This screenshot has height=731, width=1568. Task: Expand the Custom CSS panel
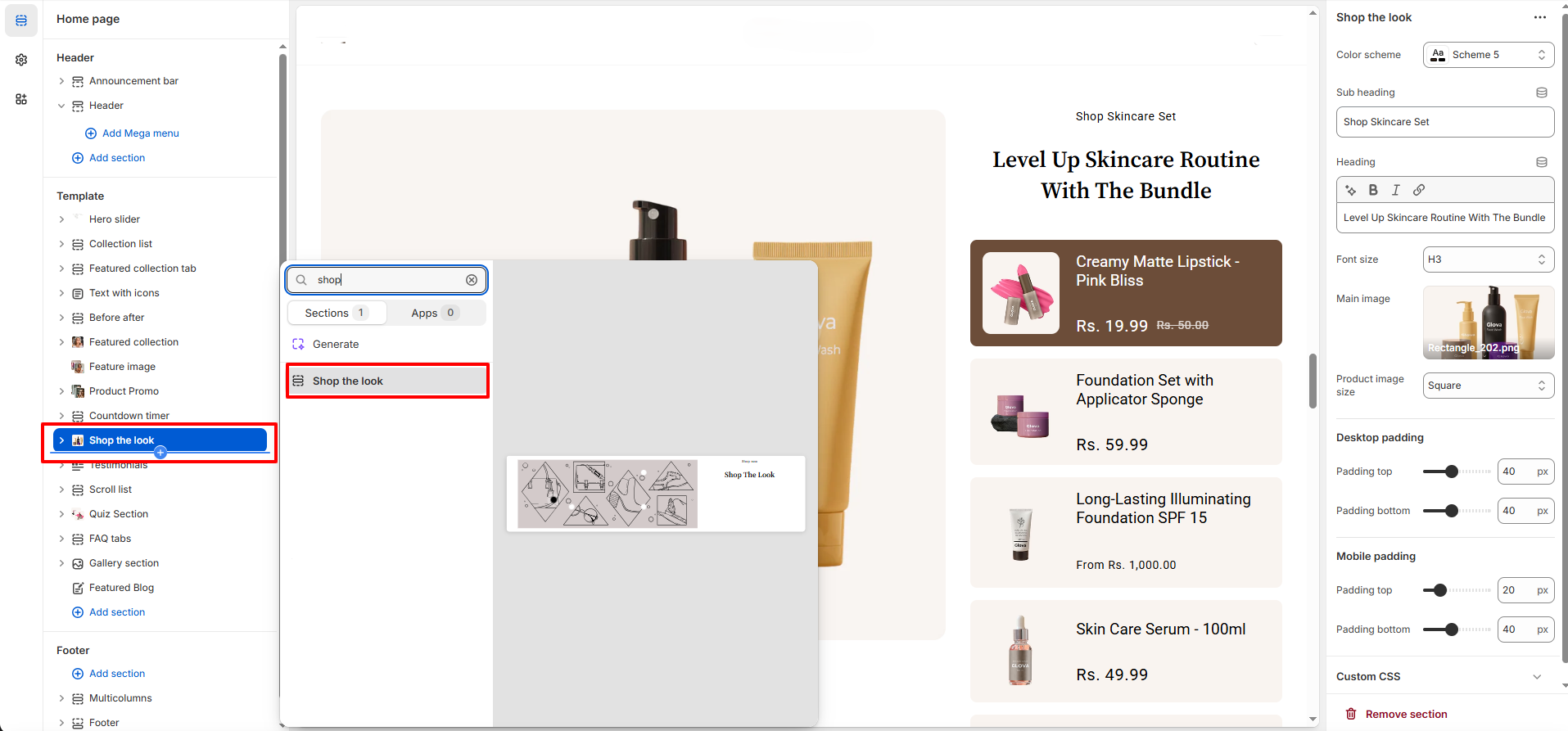tap(1536, 676)
